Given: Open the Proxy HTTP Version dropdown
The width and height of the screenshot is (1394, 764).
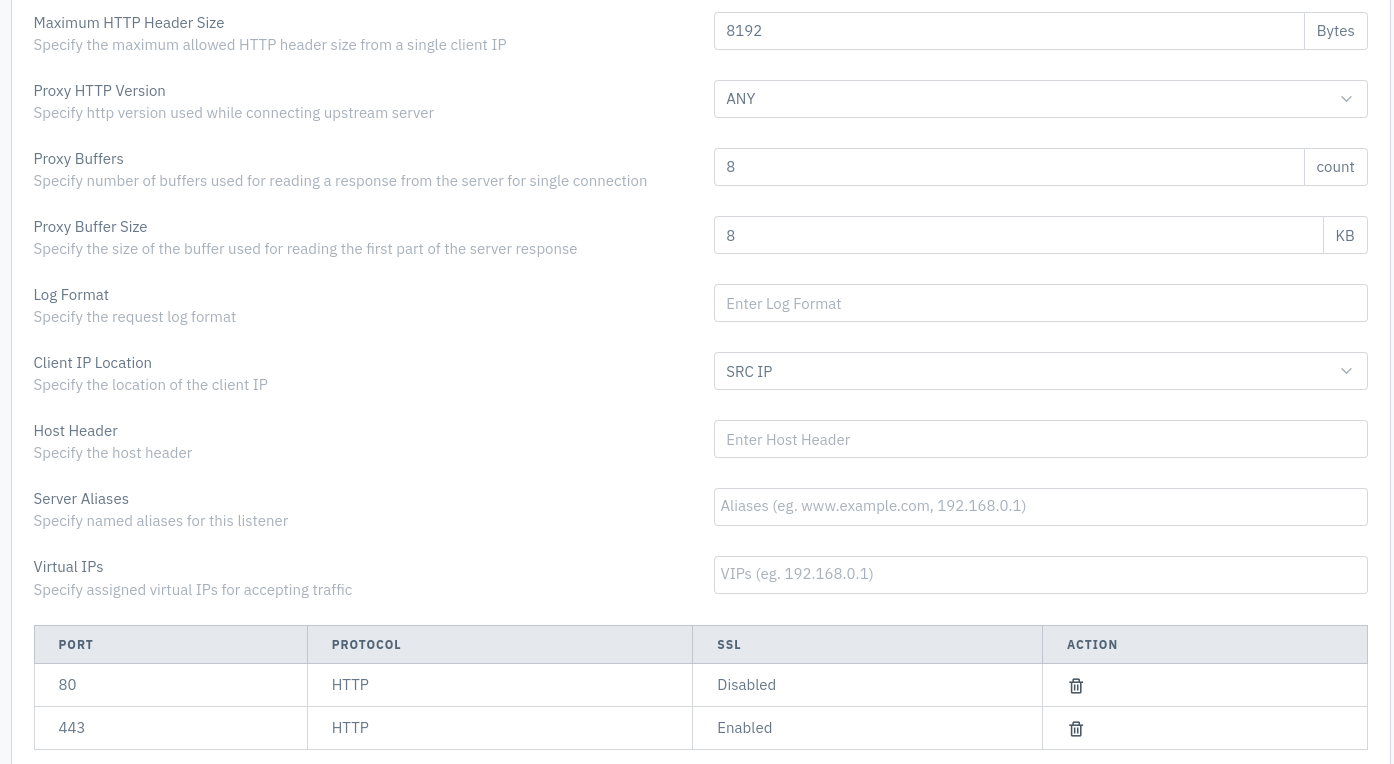Looking at the screenshot, I should coord(1040,99).
